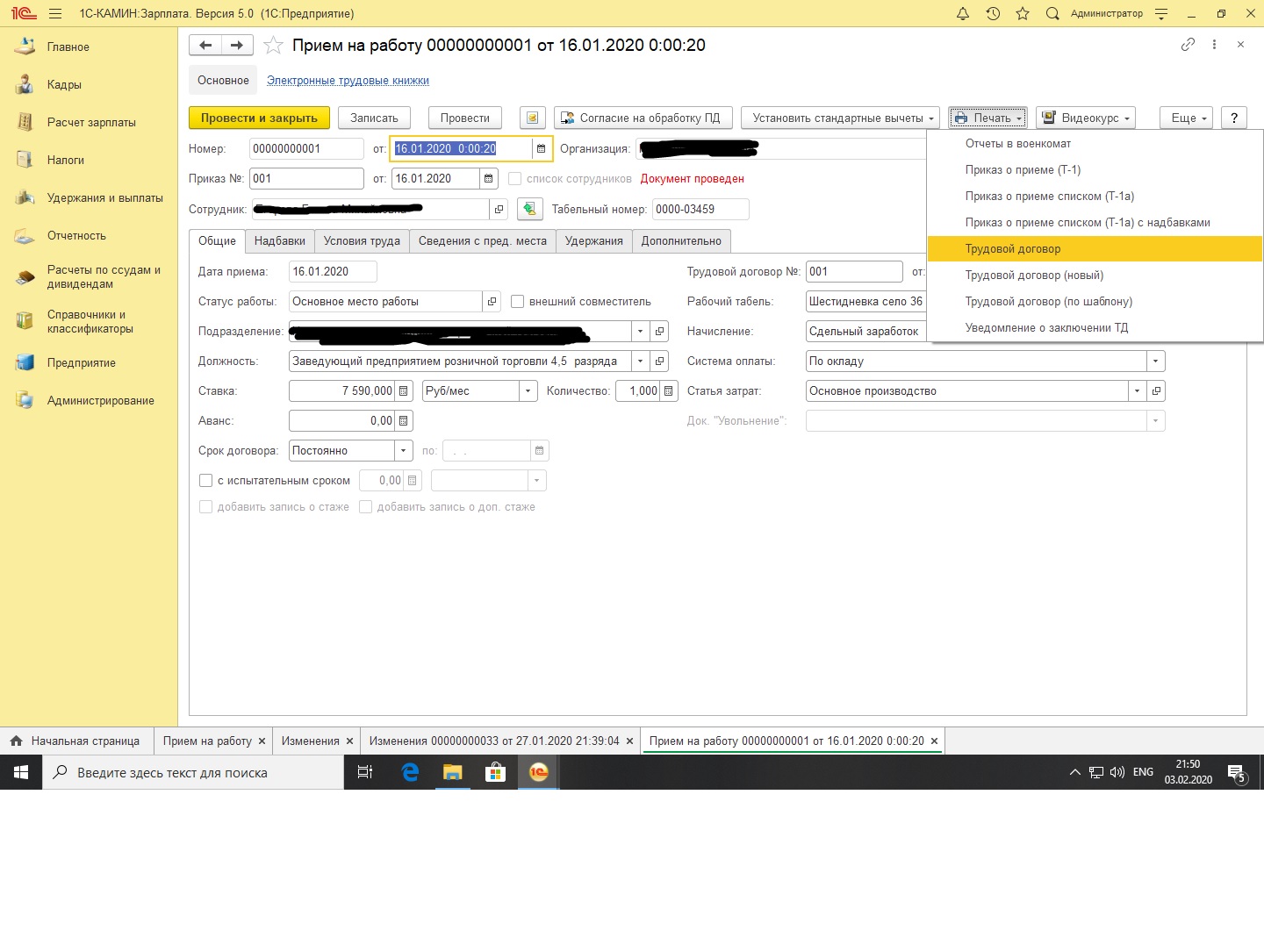Enable внешний совместитель checkbox
The height and width of the screenshot is (952, 1264).
tap(518, 302)
